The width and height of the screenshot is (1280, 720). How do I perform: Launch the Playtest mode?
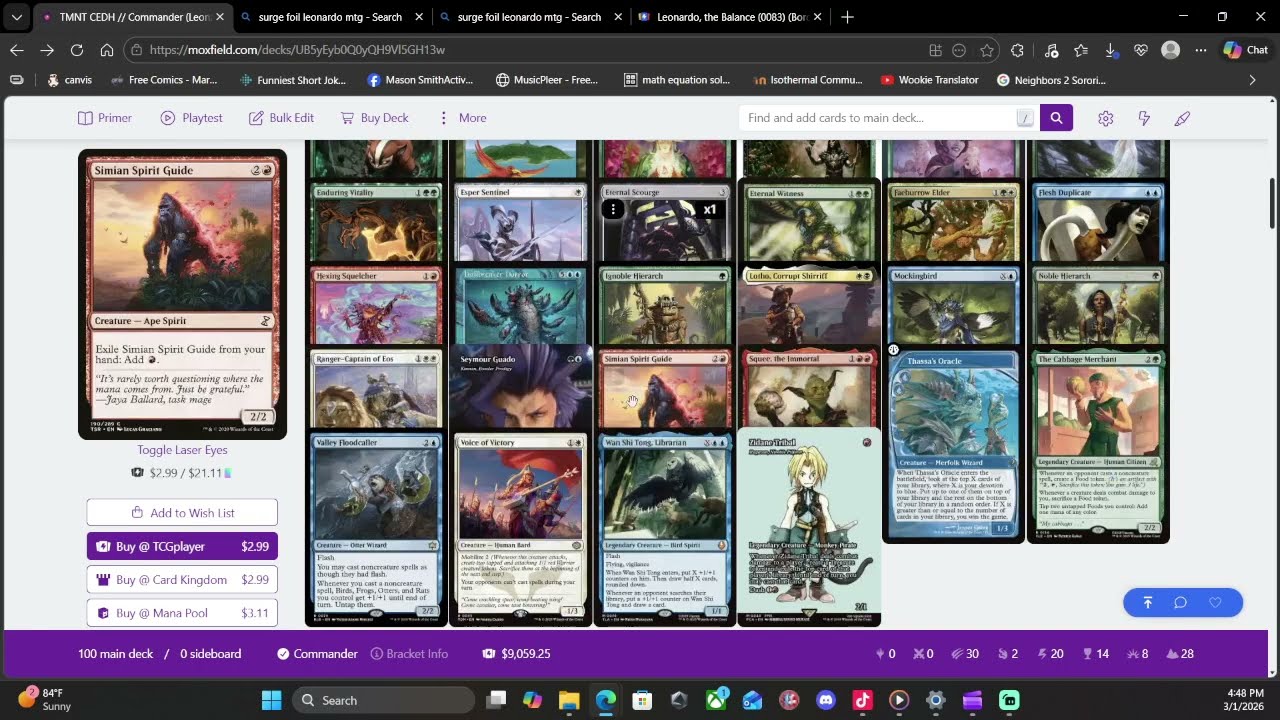pos(191,118)
